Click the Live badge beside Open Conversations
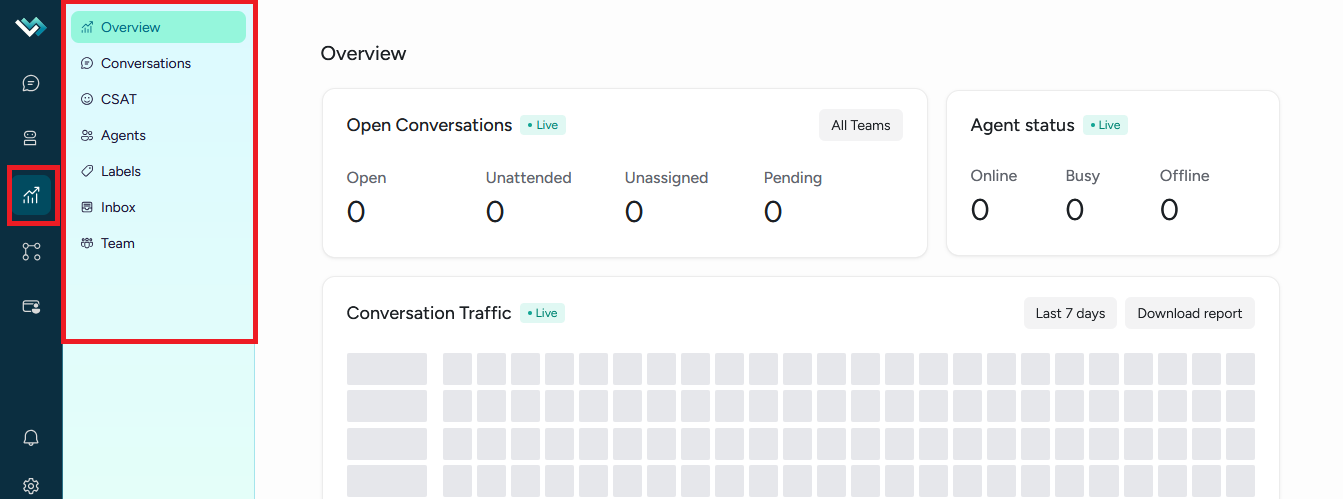Screen dimensions: 1343x499 pyautogui.click(x=543, y=125)
